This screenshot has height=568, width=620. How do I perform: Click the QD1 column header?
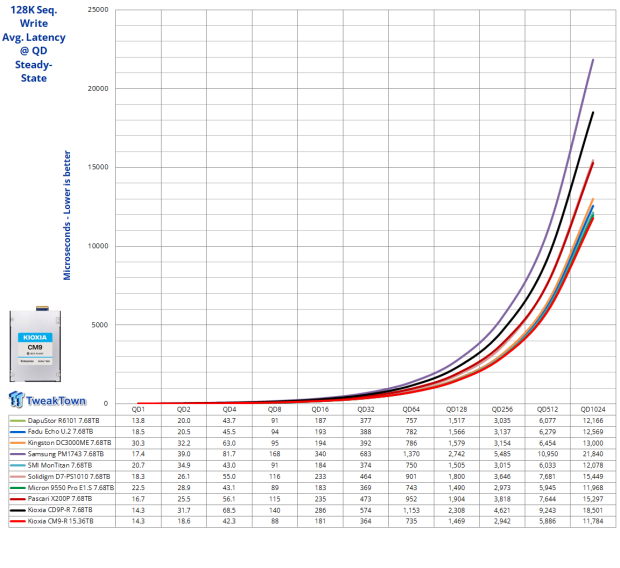coord(138,409)
